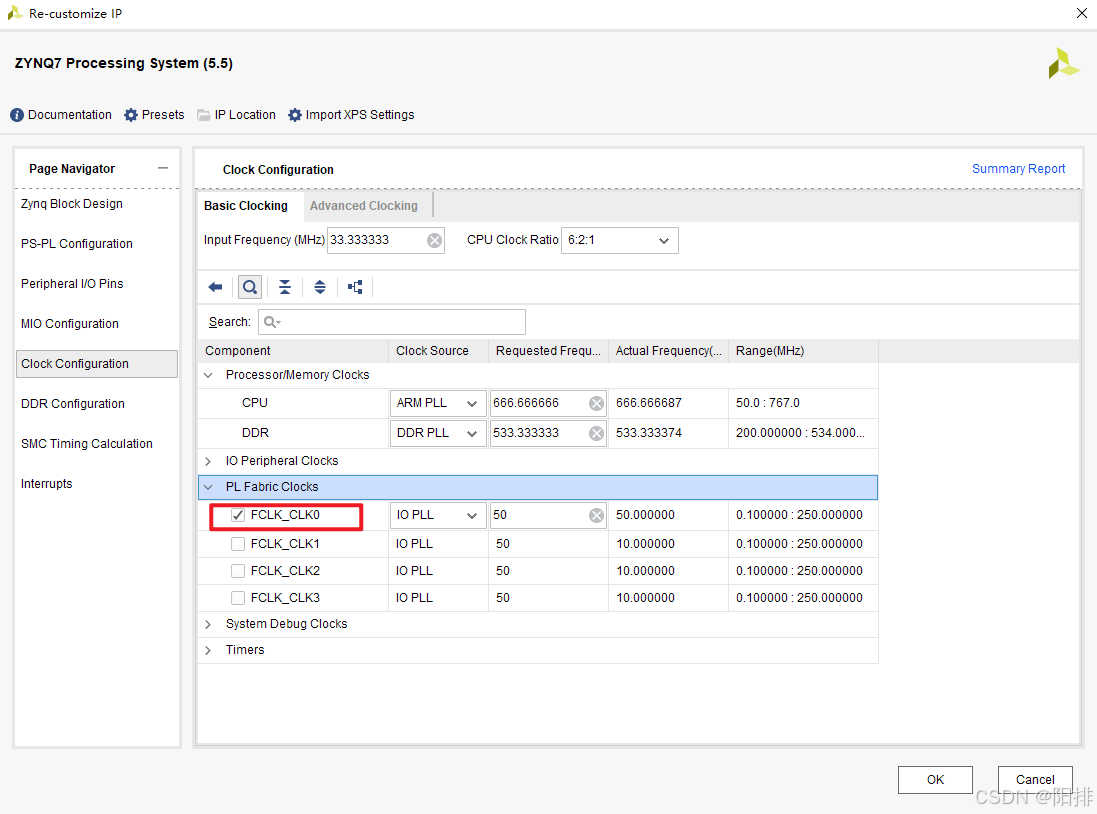The image size is (1097, 814).
Task: Go to SMC Timing Calculation page
Action: click(x=87, y=444)
